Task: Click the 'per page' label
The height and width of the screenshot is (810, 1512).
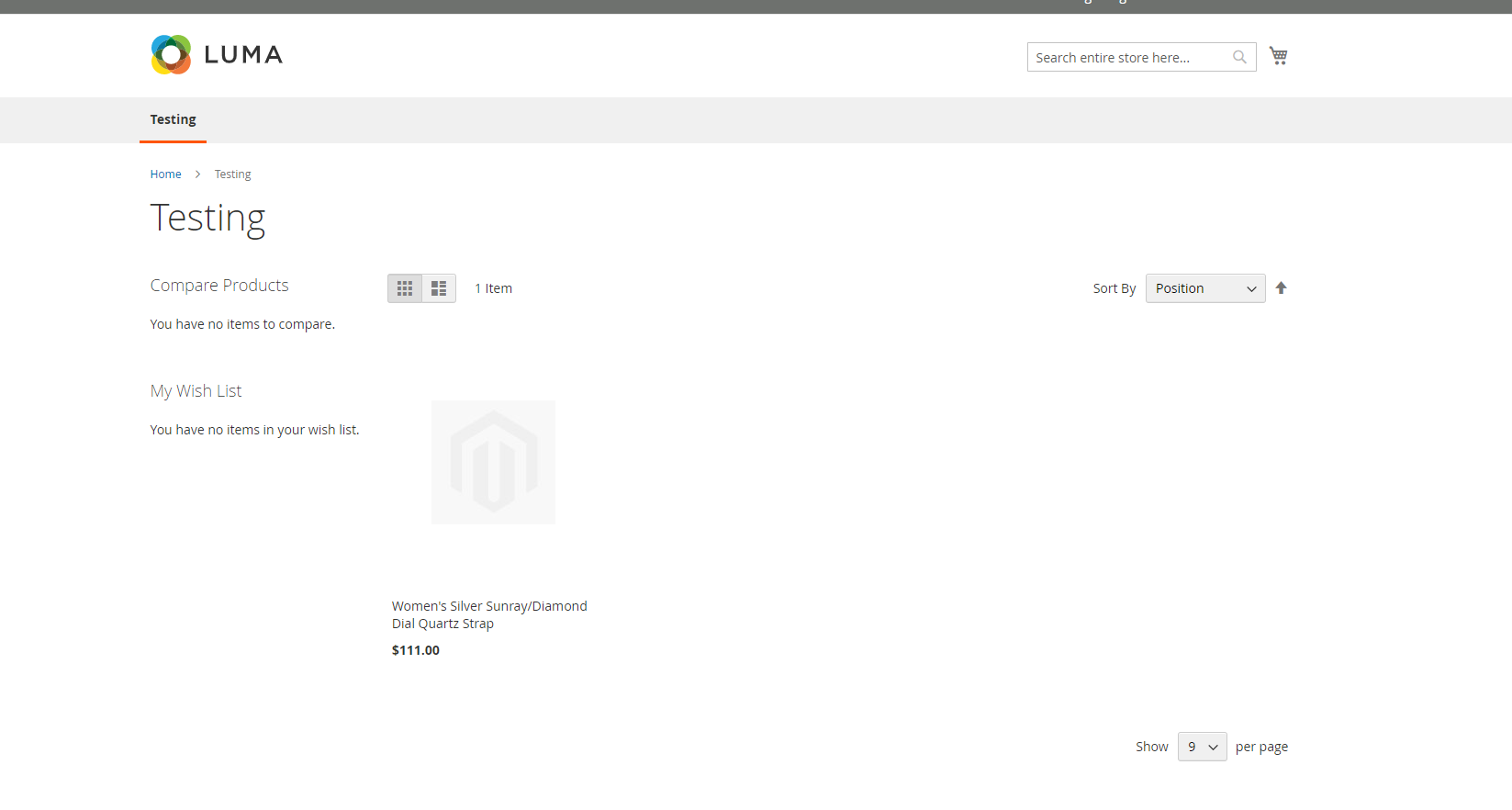Action: coord(1261,747)
